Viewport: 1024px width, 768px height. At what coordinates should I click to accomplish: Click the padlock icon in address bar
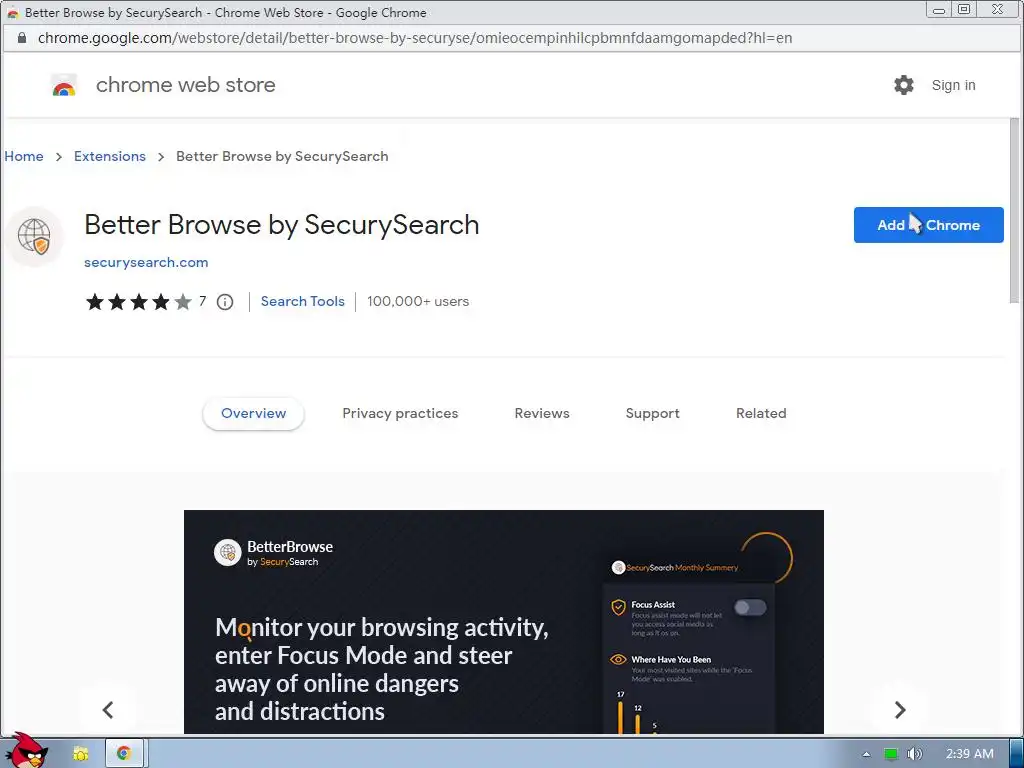point(22,38)
